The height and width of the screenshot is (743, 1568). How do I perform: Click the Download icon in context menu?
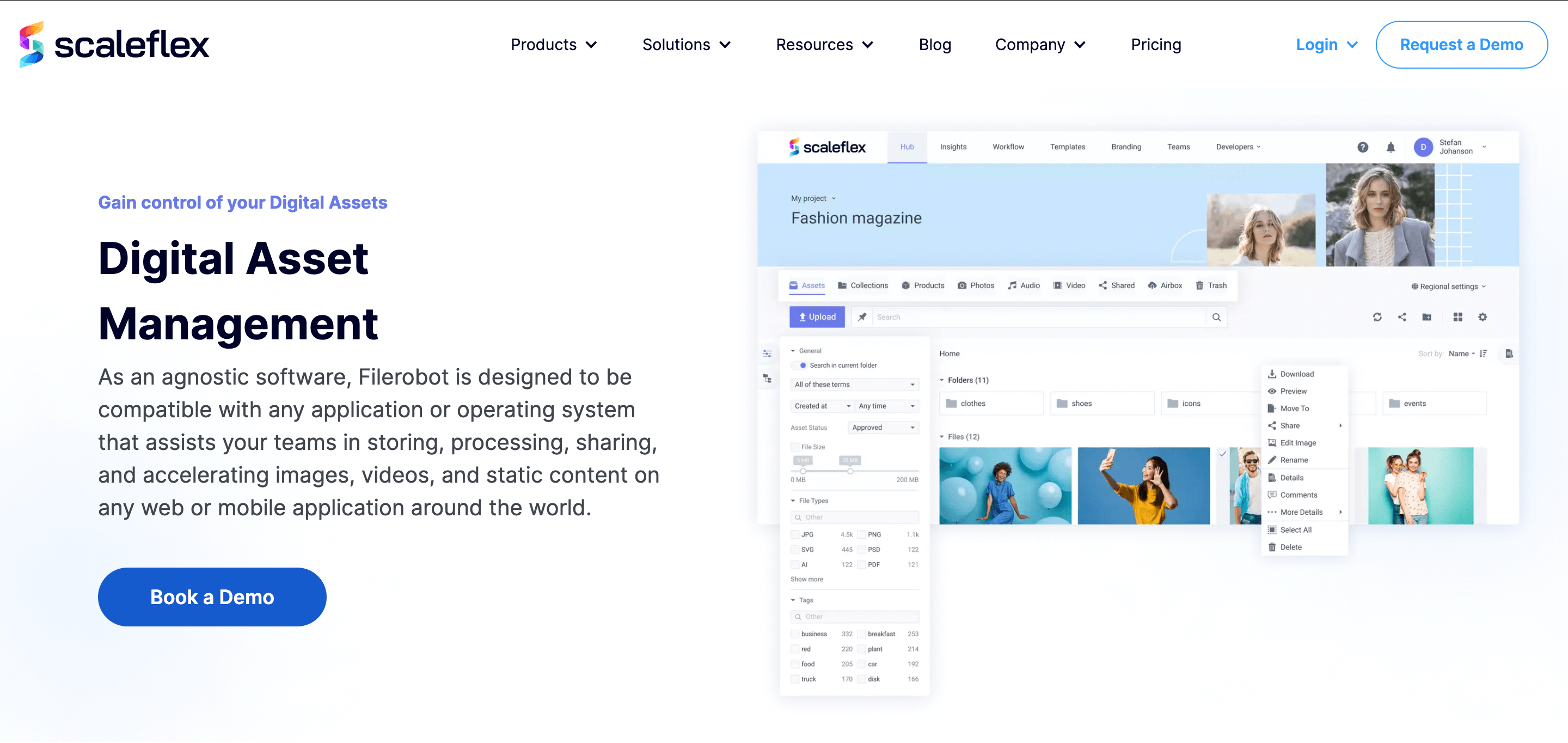(x=1270, y=374)
